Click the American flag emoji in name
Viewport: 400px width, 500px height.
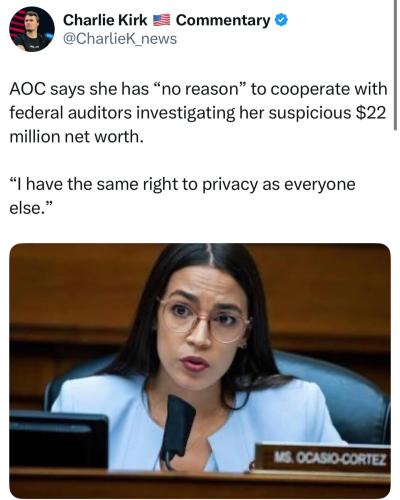pyautogui.click(x=161, y=20)
